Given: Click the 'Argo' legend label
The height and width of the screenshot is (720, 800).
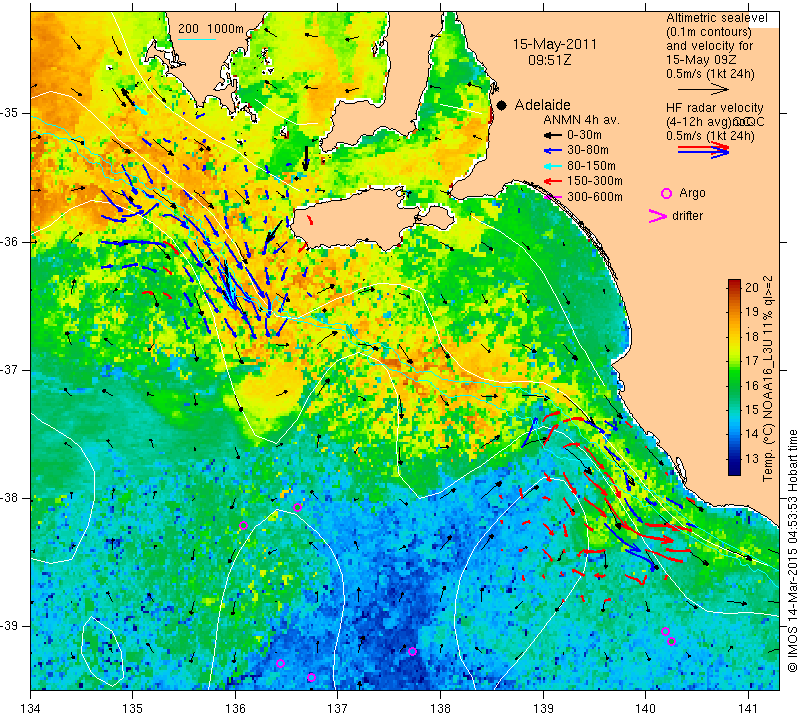Looking at the screenshot, I should point(692,193).
